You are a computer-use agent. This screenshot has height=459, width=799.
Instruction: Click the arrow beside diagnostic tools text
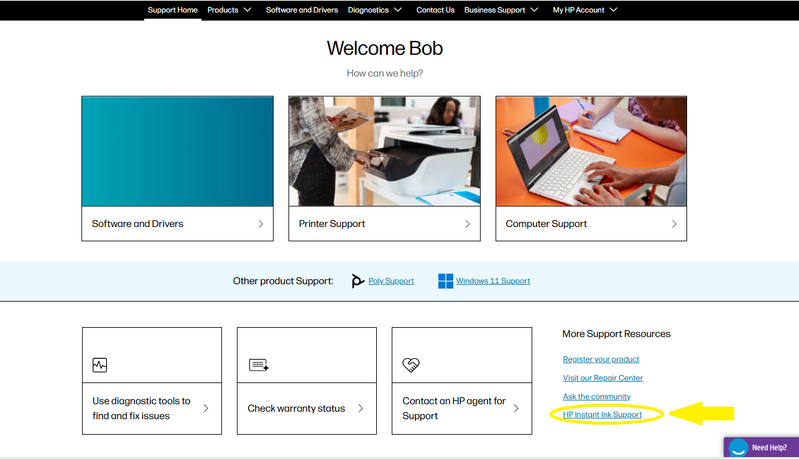[206, 408]
